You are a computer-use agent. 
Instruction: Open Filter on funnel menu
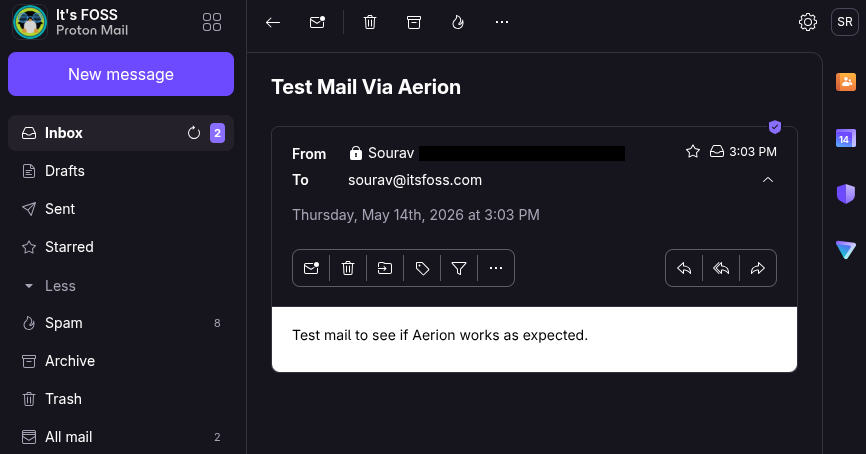click(x=459, y=268)
